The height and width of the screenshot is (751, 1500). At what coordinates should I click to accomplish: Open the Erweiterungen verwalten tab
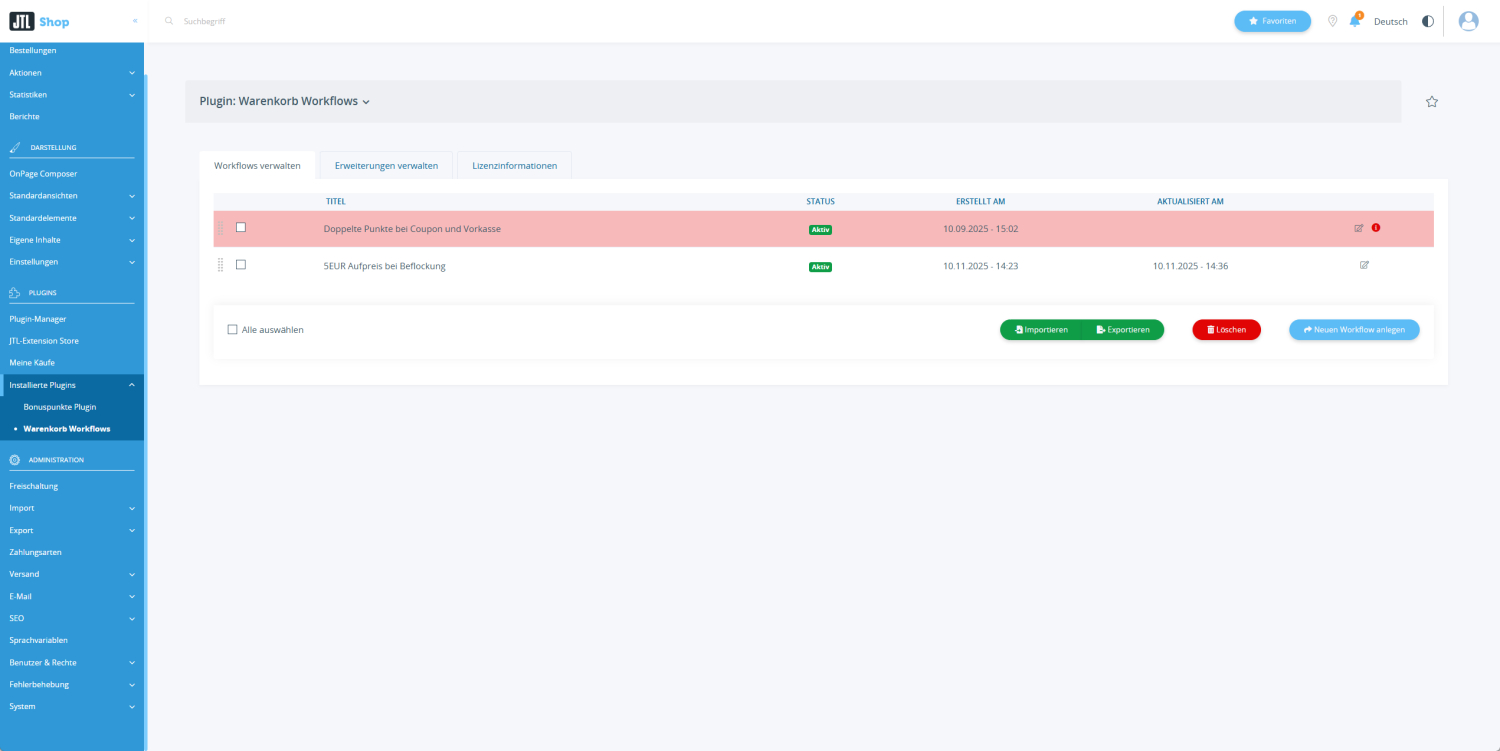[386, 165]
